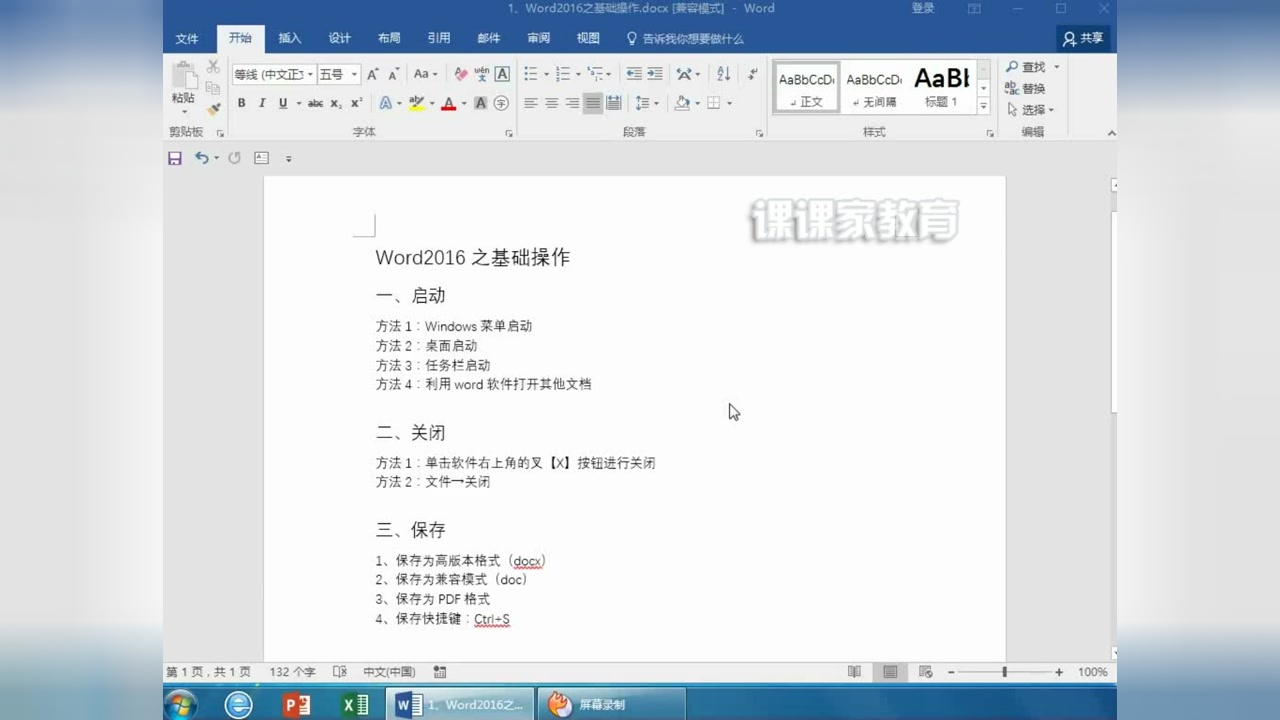Switch to the 插入 tab
This screenshot has width=1280, height=720.
tap(290, 38)
